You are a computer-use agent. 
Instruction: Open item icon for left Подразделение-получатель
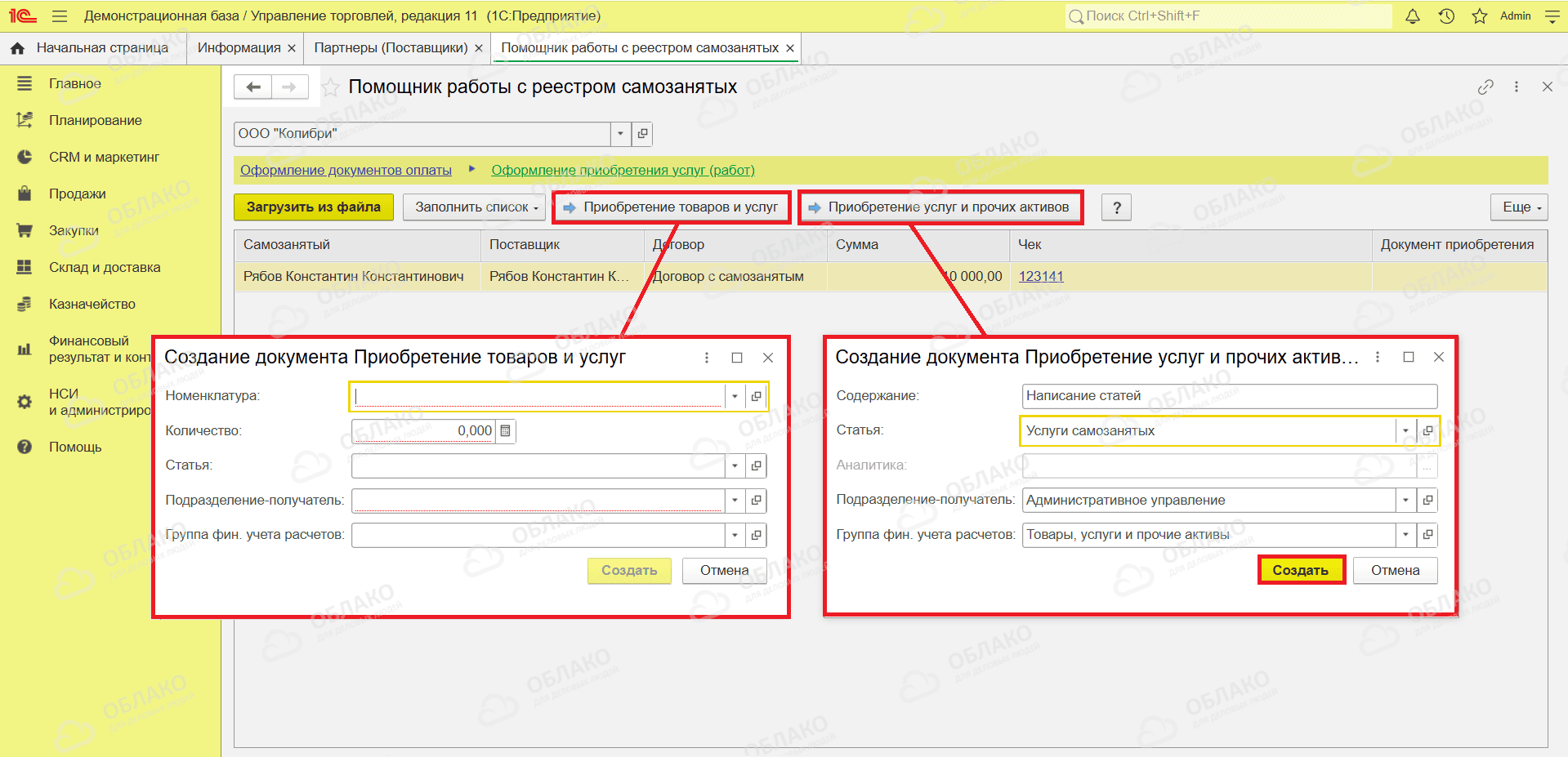tap(757, 501)
